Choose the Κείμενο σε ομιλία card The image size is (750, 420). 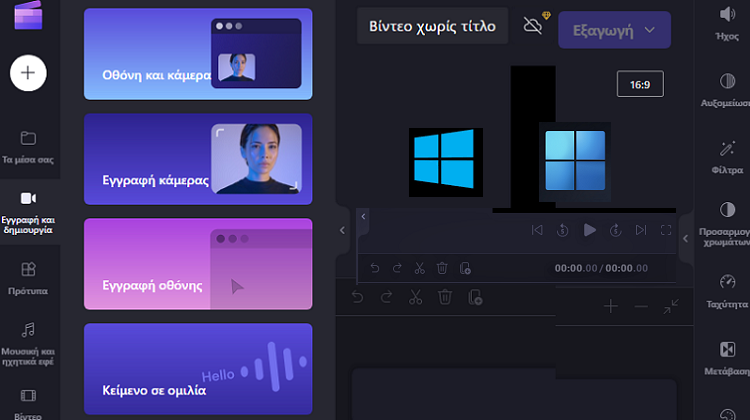point(198,369)
